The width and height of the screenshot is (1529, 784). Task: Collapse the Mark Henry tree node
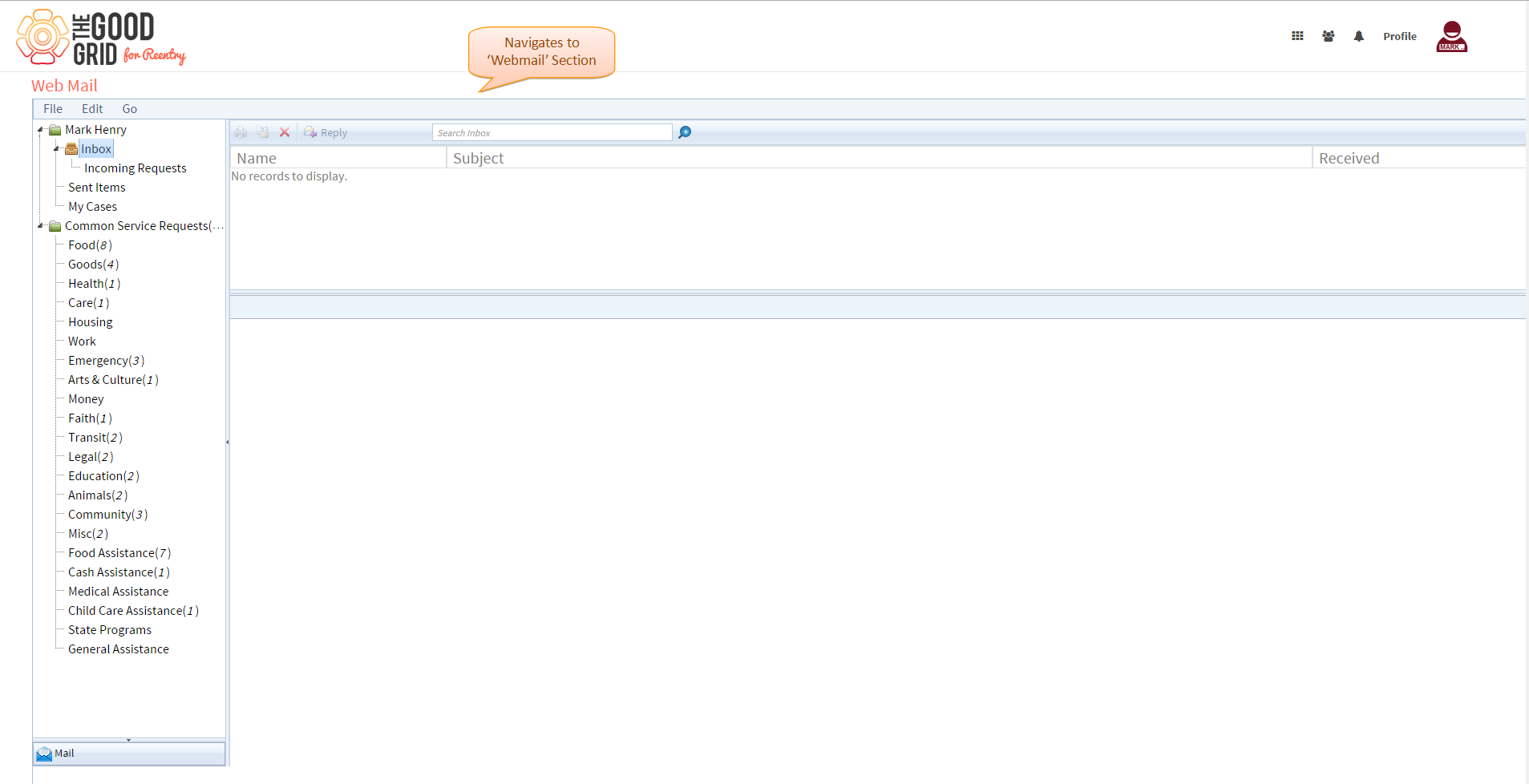pos(41,129)
